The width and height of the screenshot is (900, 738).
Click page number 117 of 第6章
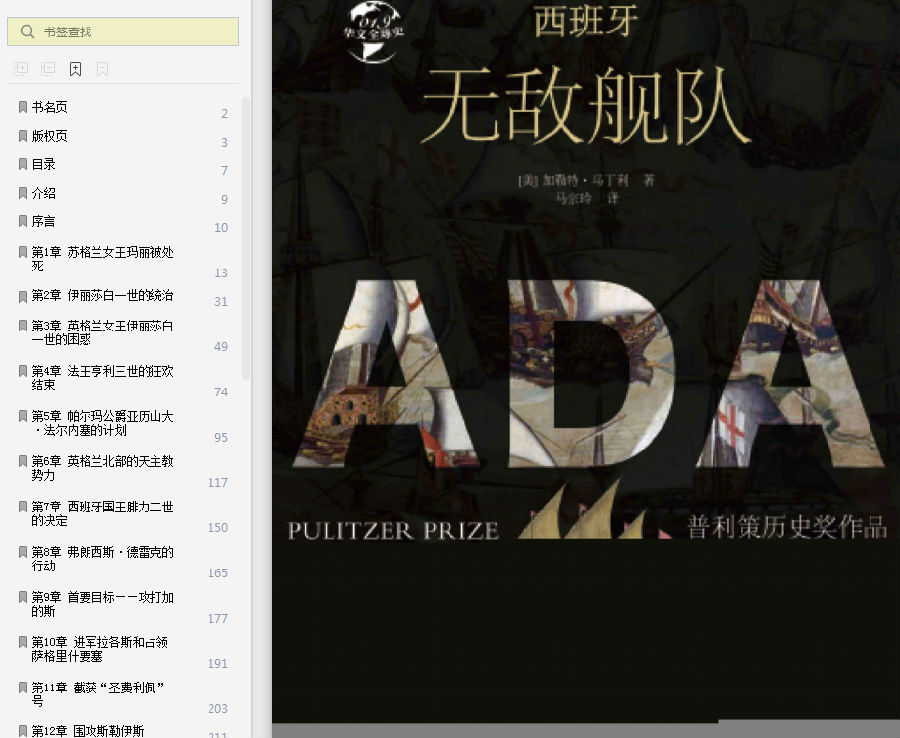(218, 483)
